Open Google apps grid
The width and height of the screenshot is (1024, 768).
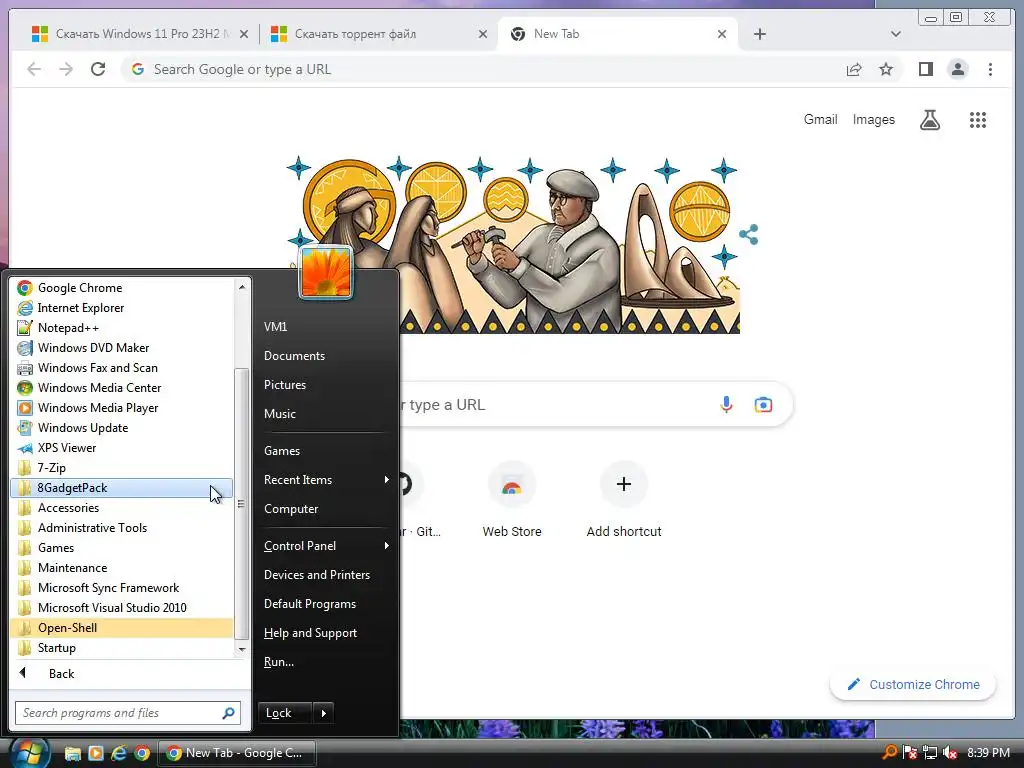pos(978,120)
